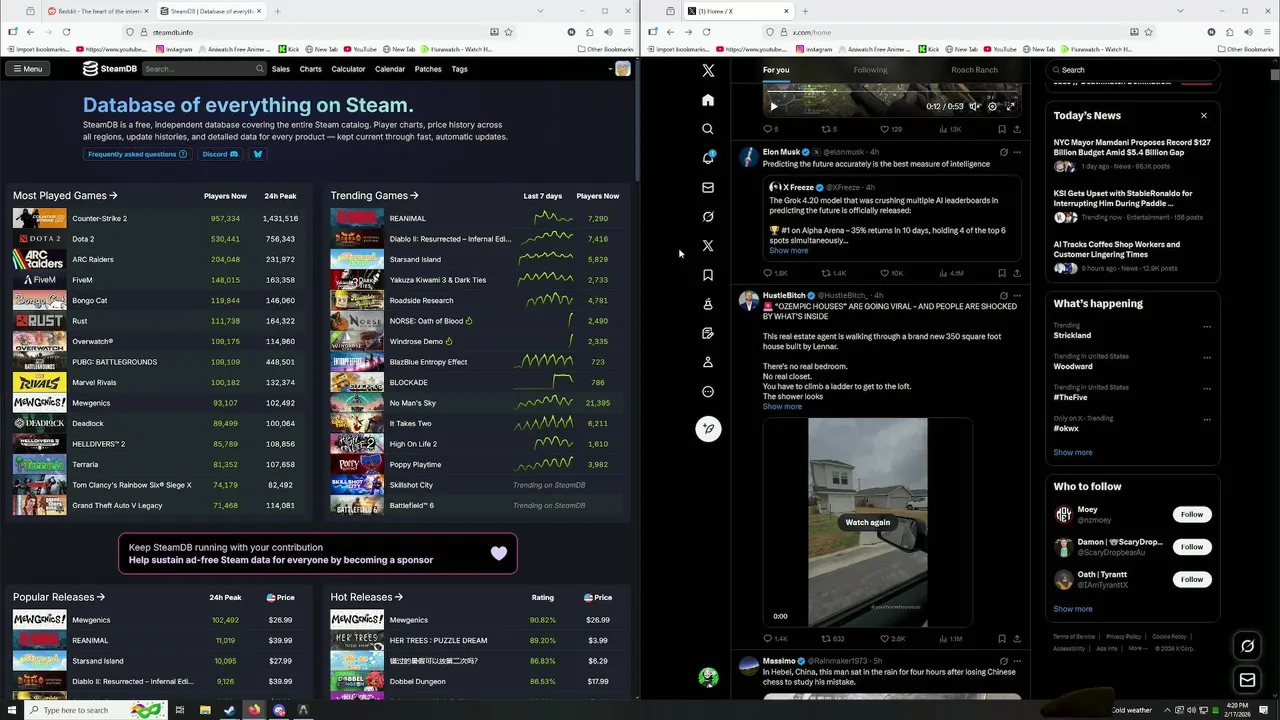
Task: Open Grok icon in X sidebar
Action: point(708,216)
